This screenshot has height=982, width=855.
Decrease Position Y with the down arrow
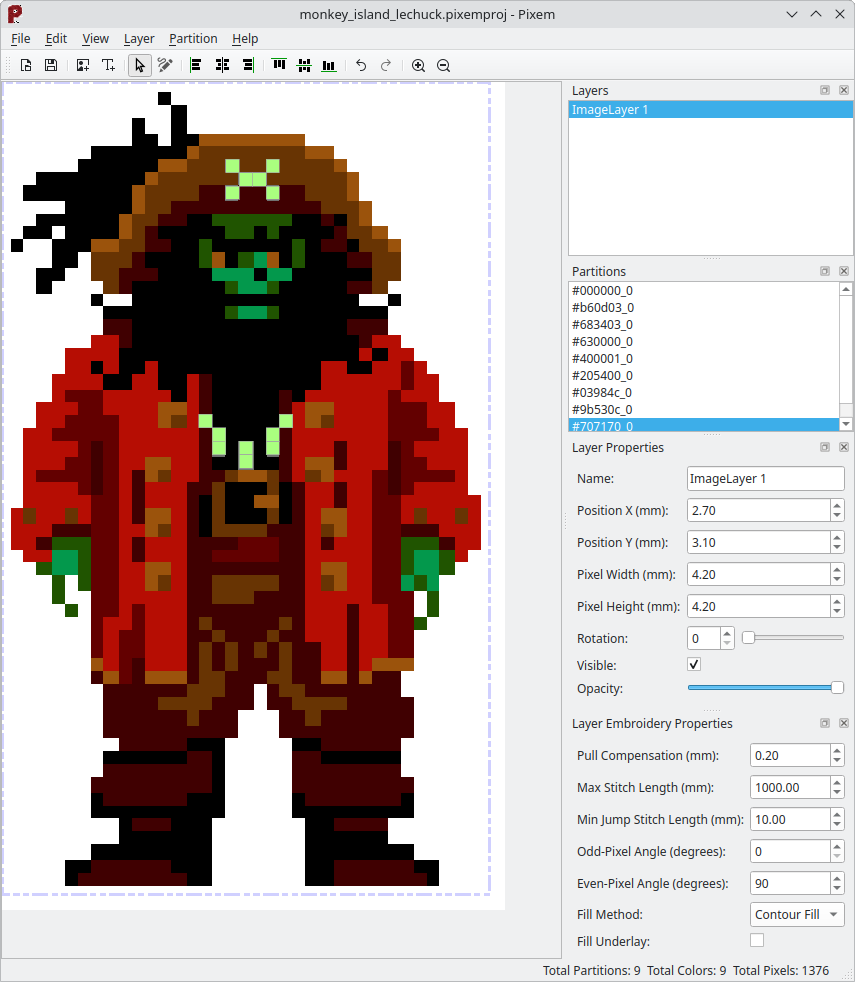point(837,548)
